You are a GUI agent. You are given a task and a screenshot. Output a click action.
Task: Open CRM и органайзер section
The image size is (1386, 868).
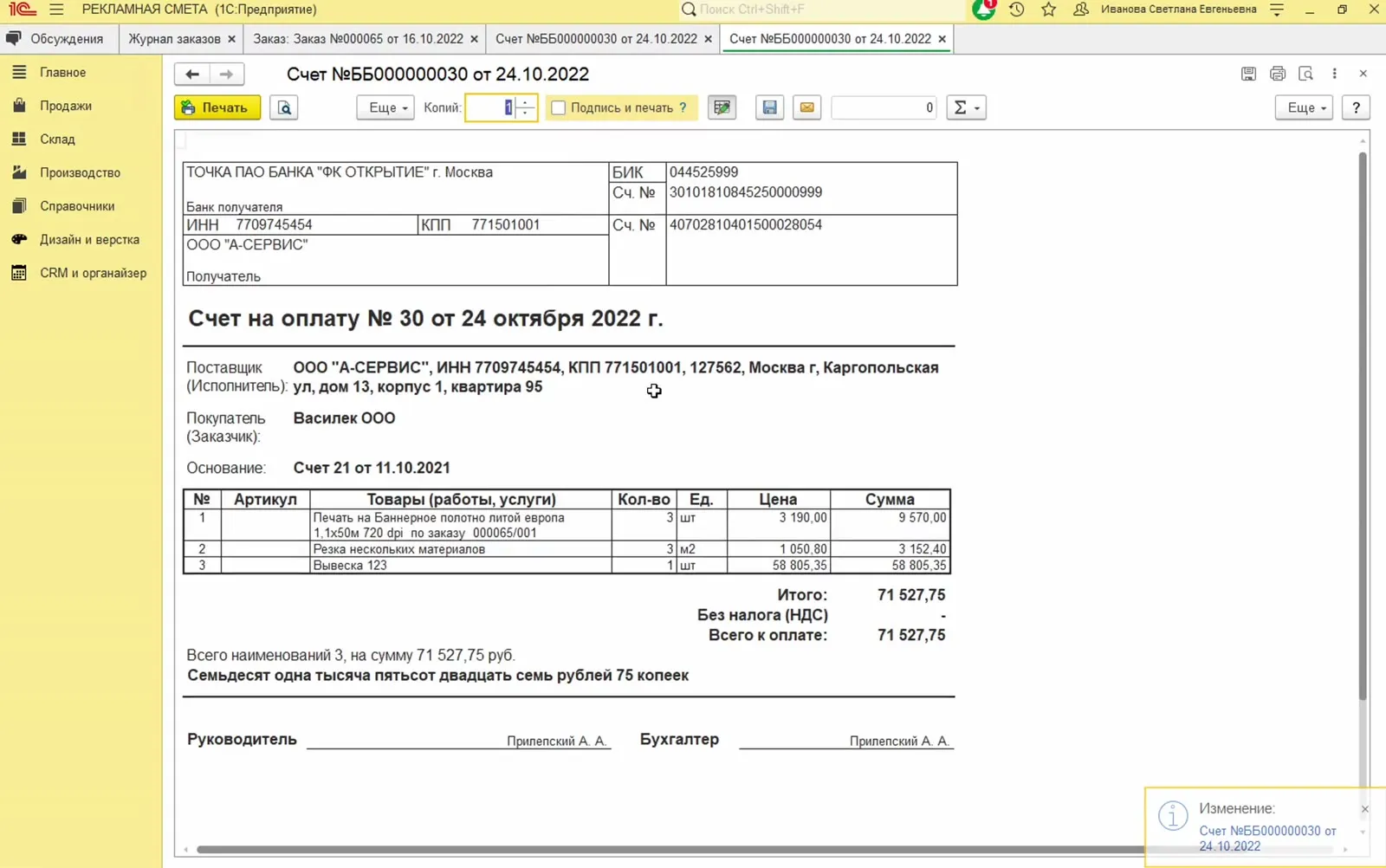point(93,273)
